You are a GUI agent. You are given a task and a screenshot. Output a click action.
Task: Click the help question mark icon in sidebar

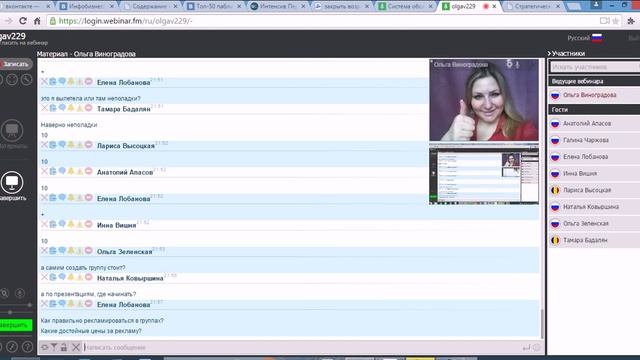pyautogui.click(x=27, y=347)
